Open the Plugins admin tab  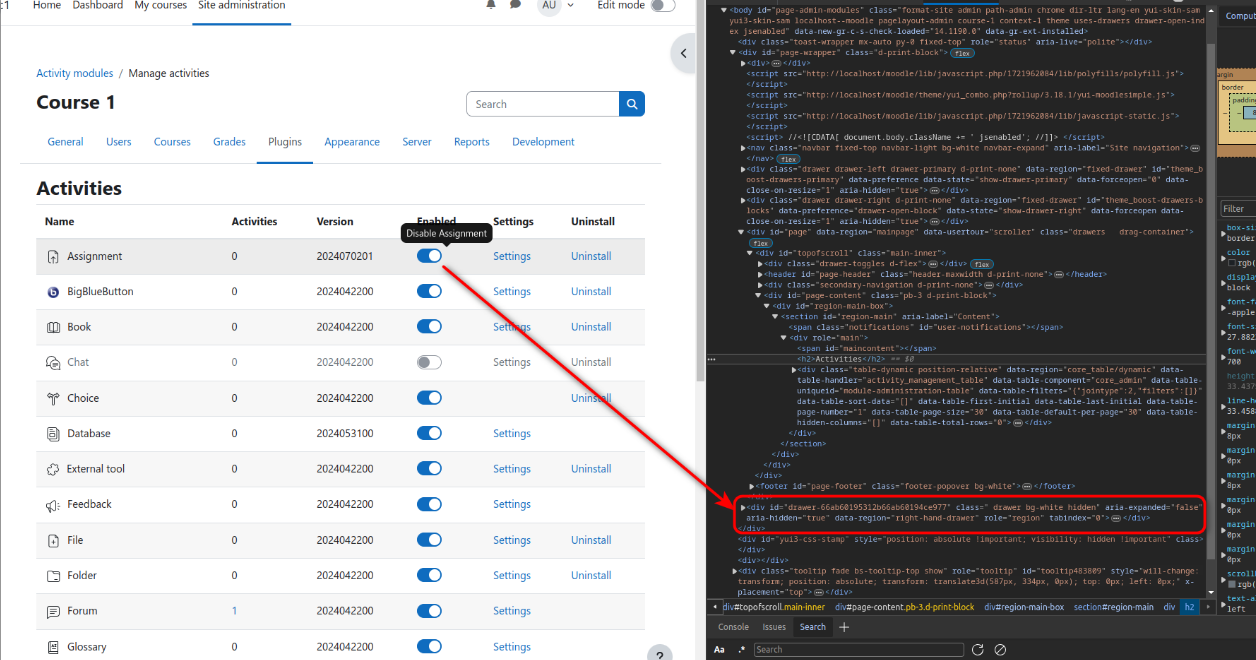[285, 142]
